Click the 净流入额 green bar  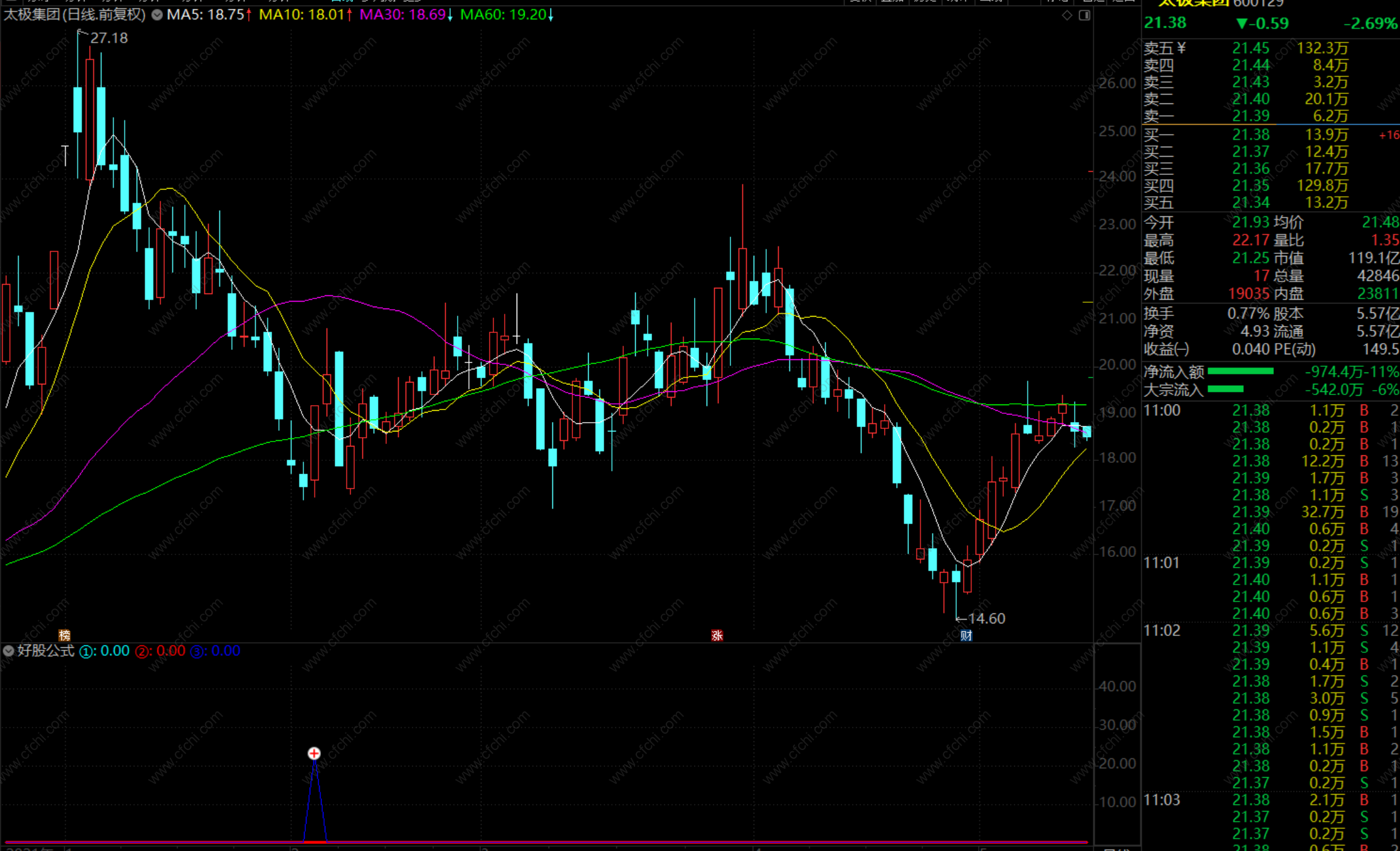(1240, 372)
